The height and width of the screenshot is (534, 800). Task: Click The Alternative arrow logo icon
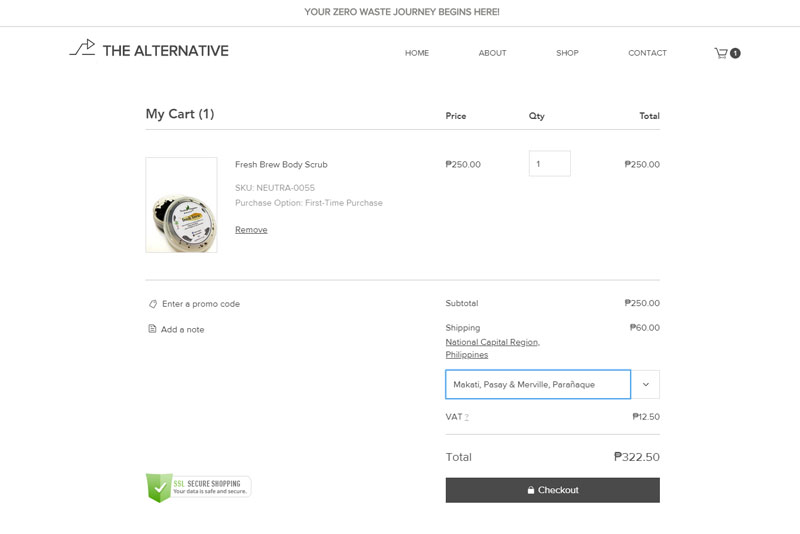point(82,49)
